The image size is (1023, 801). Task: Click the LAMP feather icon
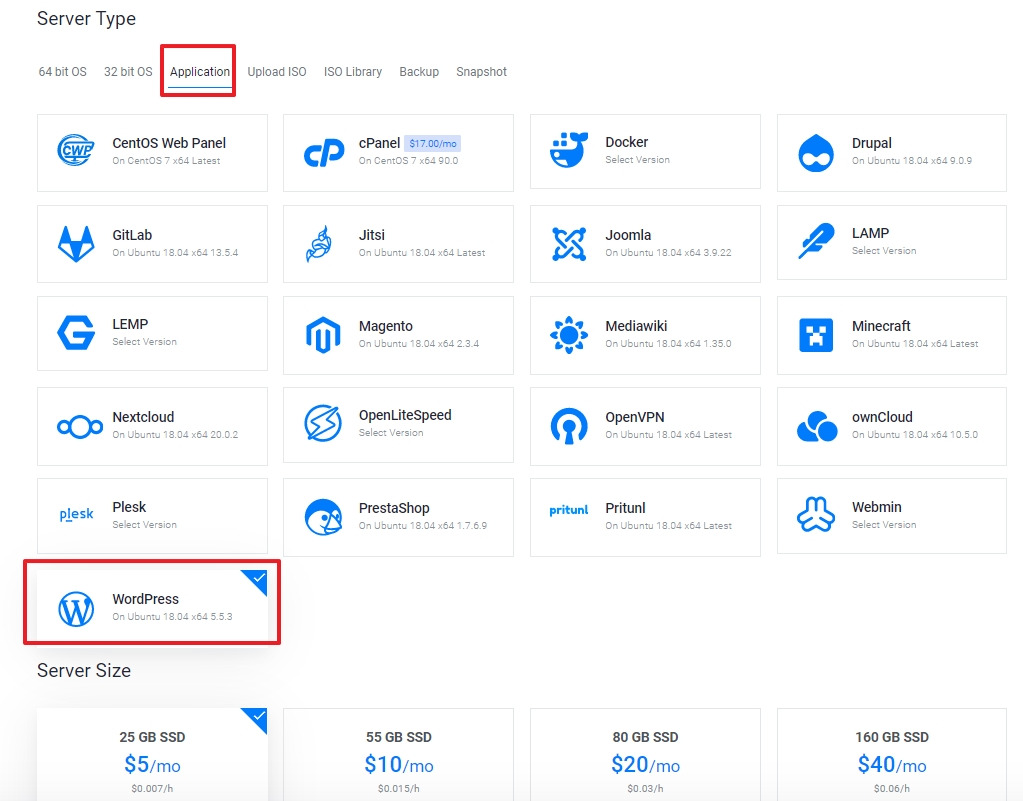pos(816,241)
